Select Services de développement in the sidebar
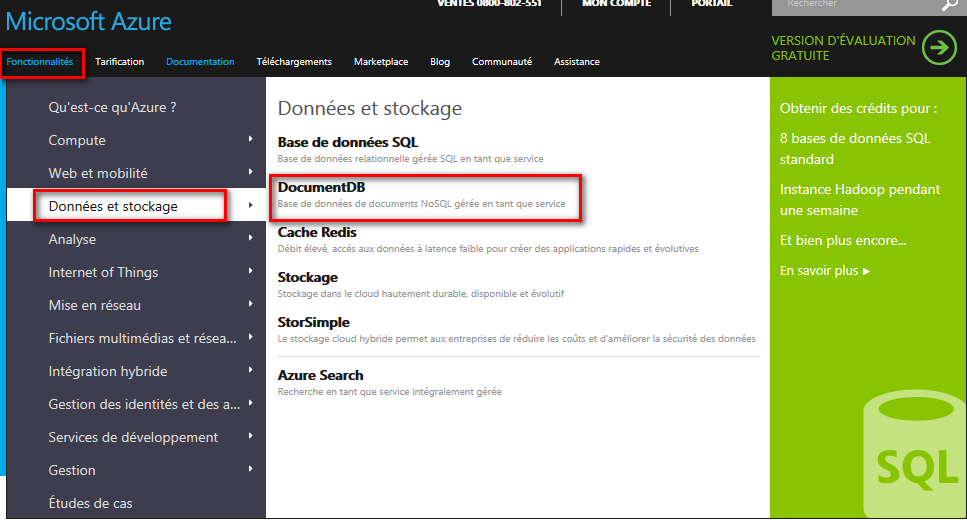Screen dimensions: 967x520 coord(133,437)
